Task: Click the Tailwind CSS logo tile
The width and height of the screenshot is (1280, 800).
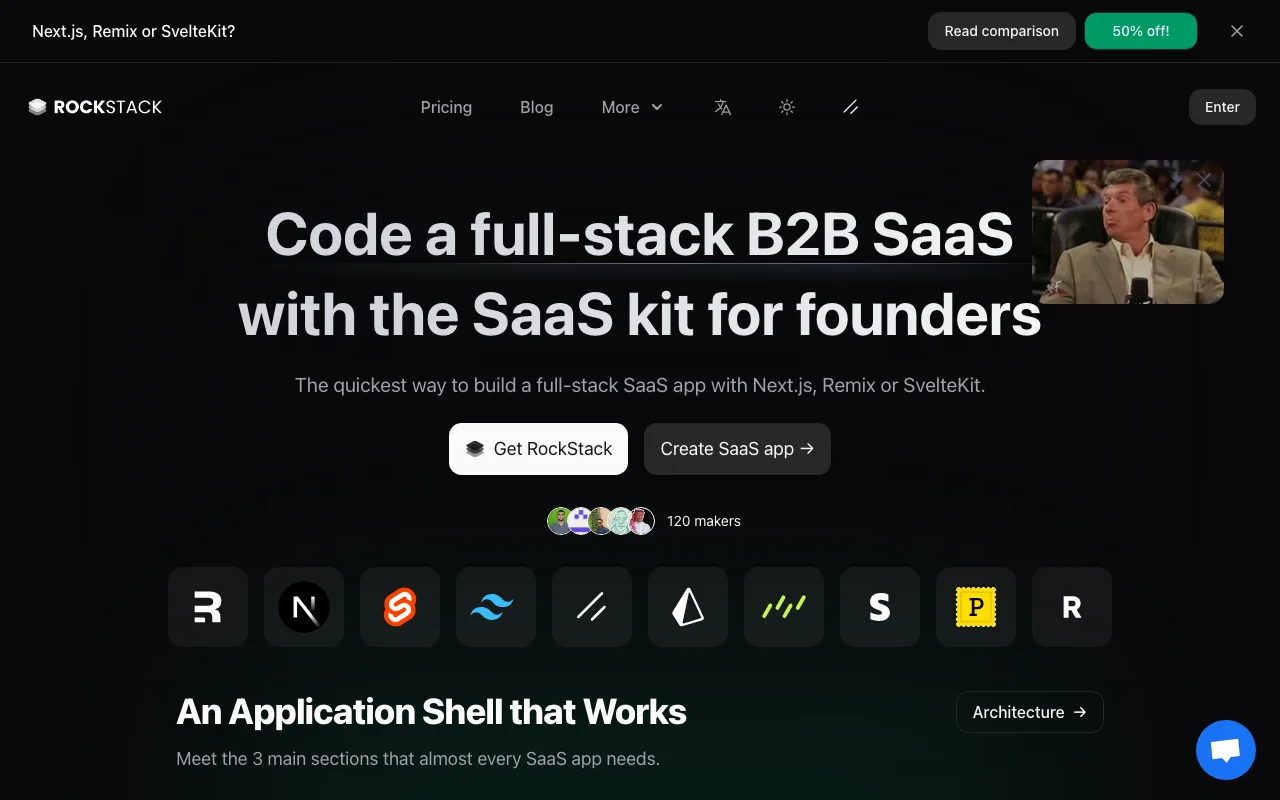Action: [x=496, y=607]
